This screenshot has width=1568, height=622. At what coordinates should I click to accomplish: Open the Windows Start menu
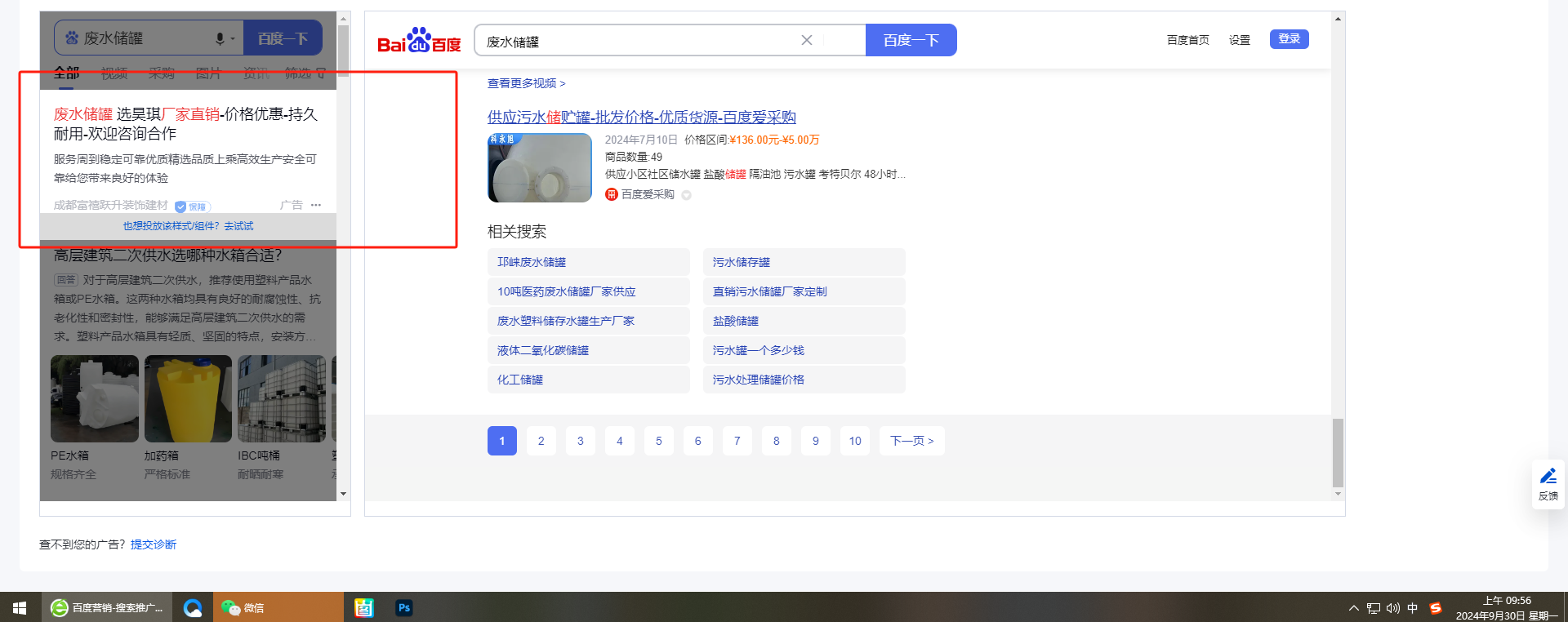coord(20,607)
